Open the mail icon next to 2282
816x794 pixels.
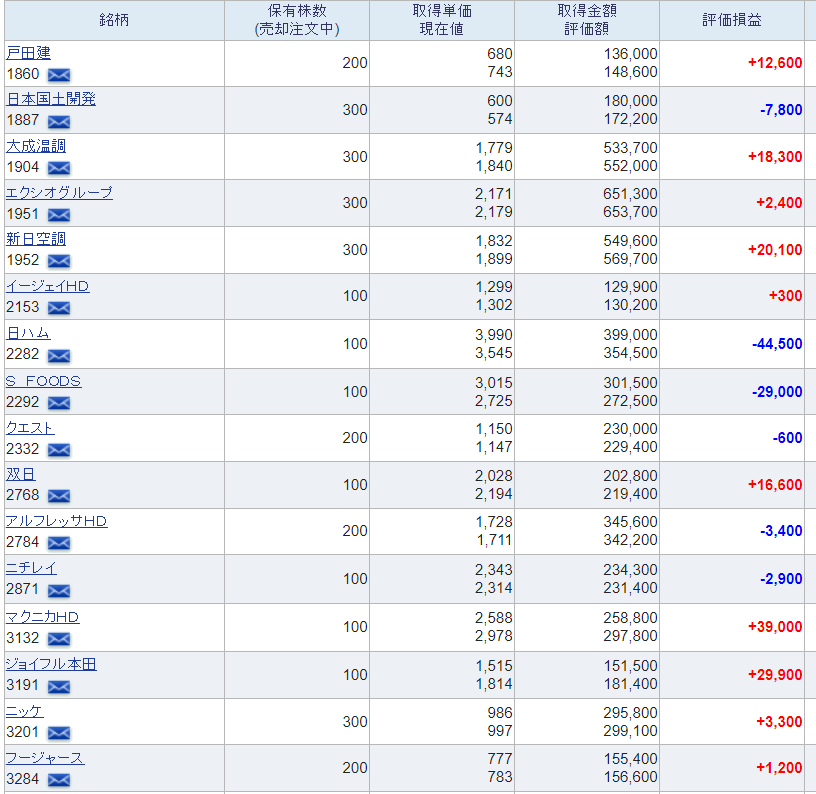coord(59,355)
